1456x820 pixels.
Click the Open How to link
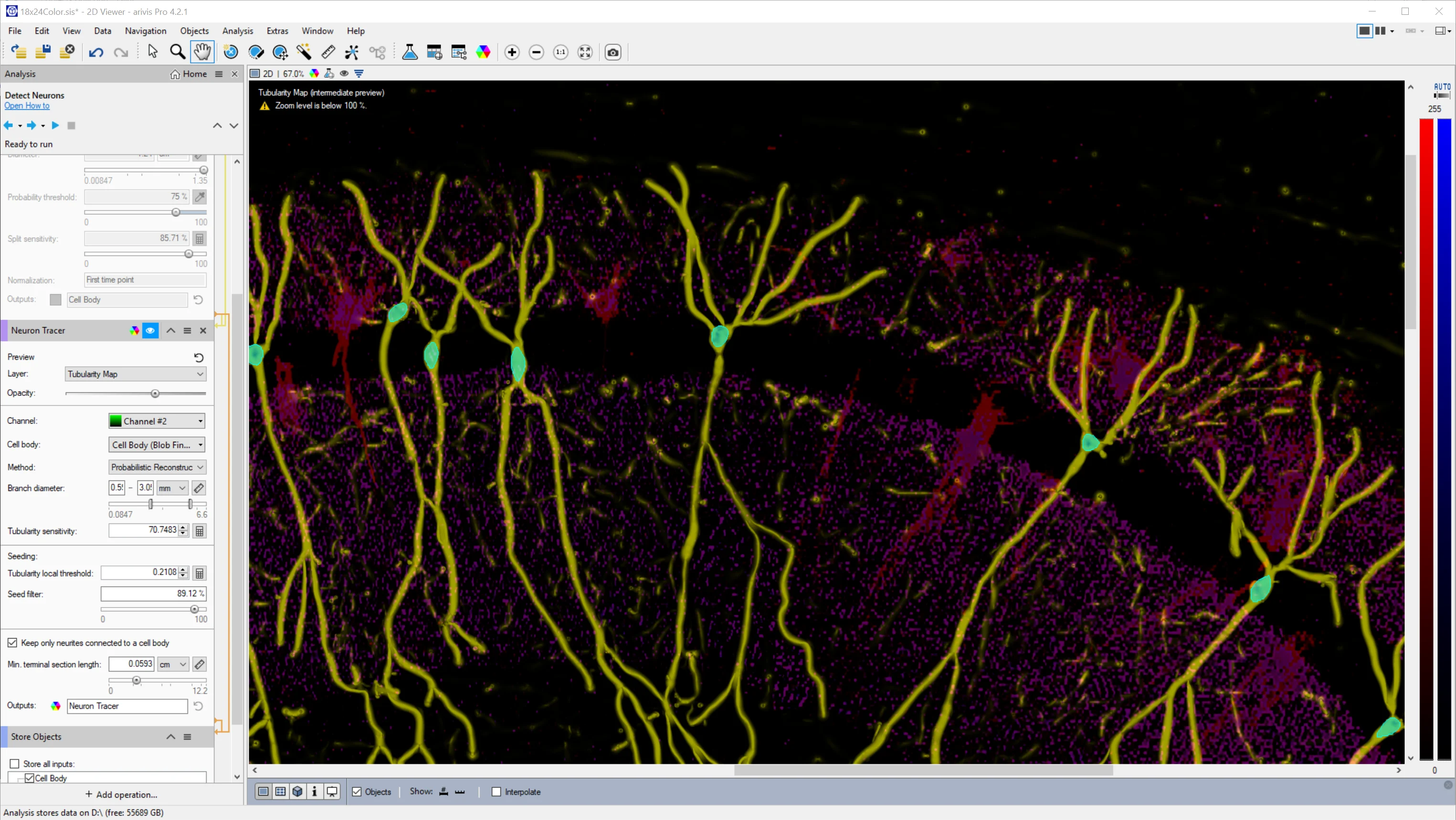click(27, 106)
